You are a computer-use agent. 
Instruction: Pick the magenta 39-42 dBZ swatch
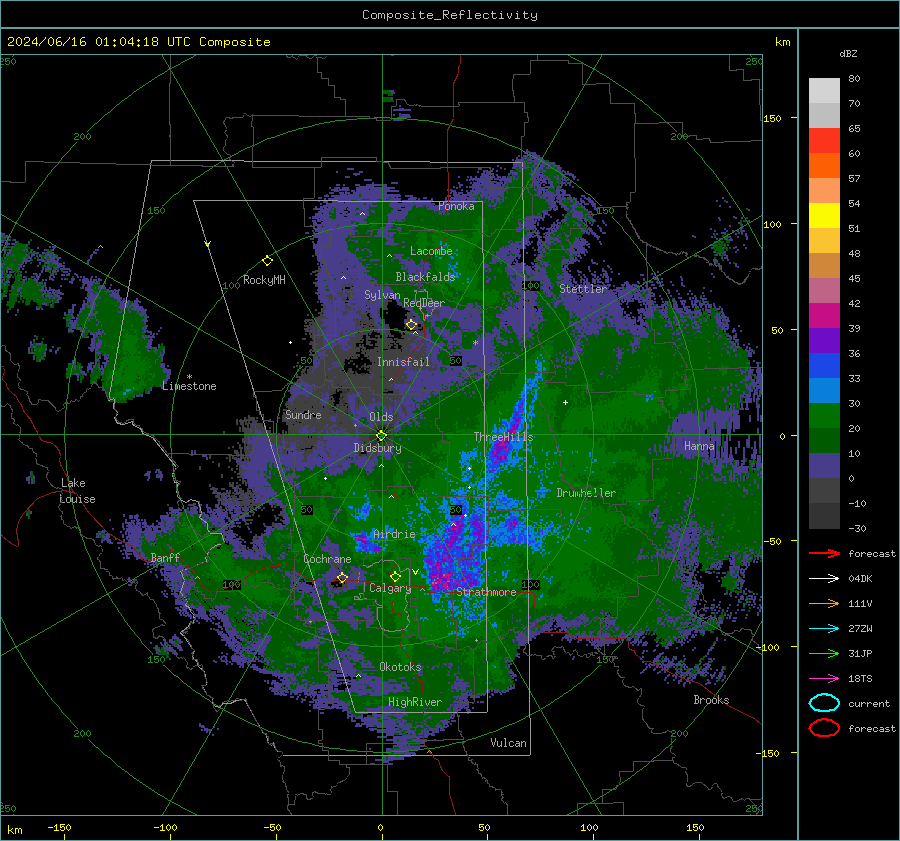824,316
